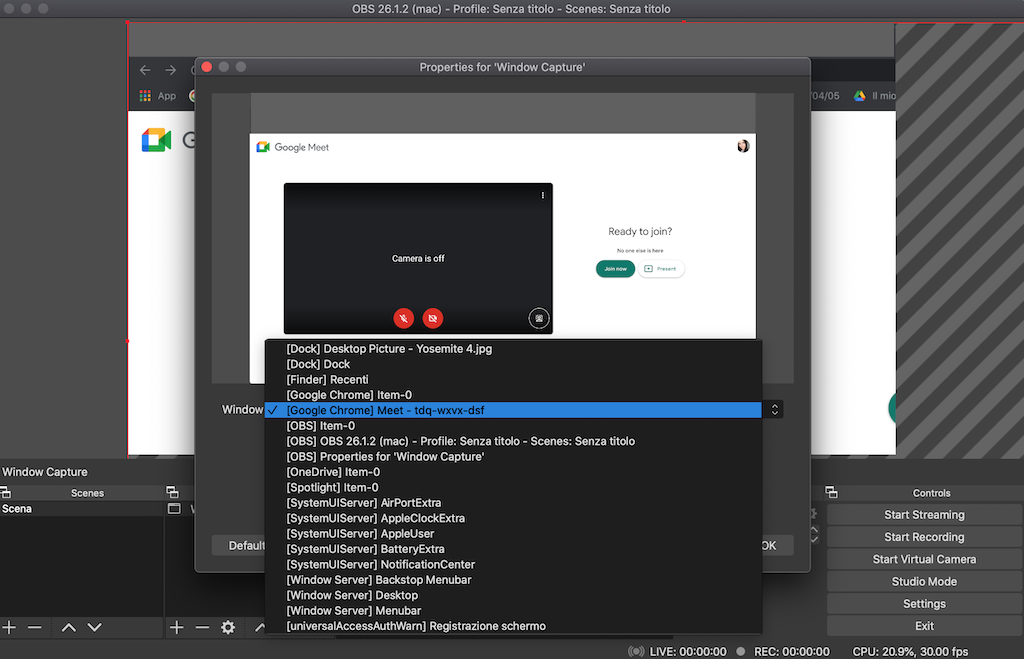Add a new scene with the plus icon in Scenes
This screenshot has width=1024, height=659.
click(9, 628)
